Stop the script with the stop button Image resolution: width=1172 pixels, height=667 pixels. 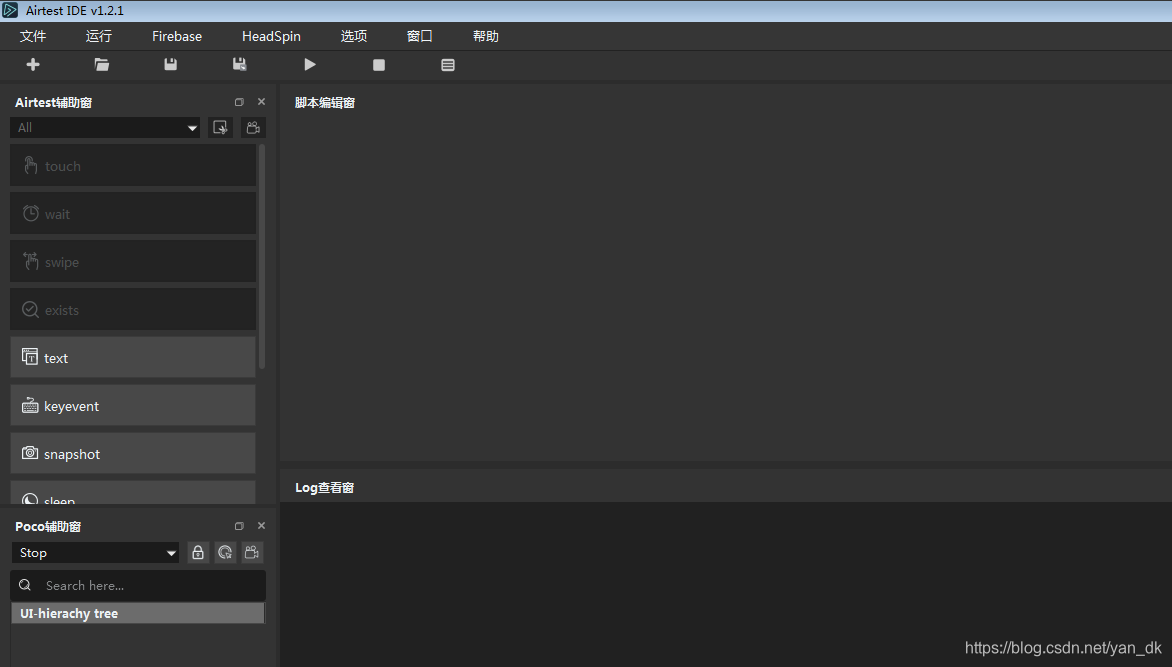click(379, 65)
